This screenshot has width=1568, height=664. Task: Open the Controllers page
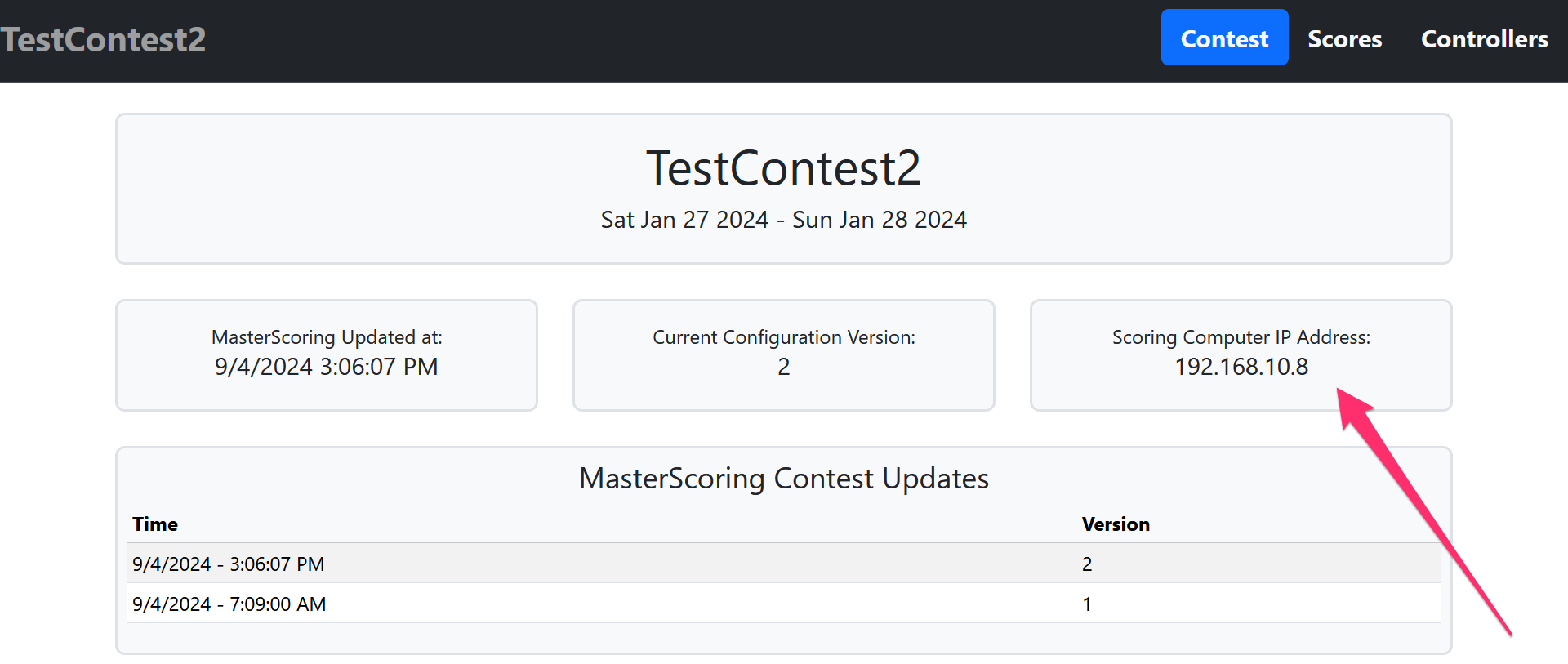click(1484, 38)
